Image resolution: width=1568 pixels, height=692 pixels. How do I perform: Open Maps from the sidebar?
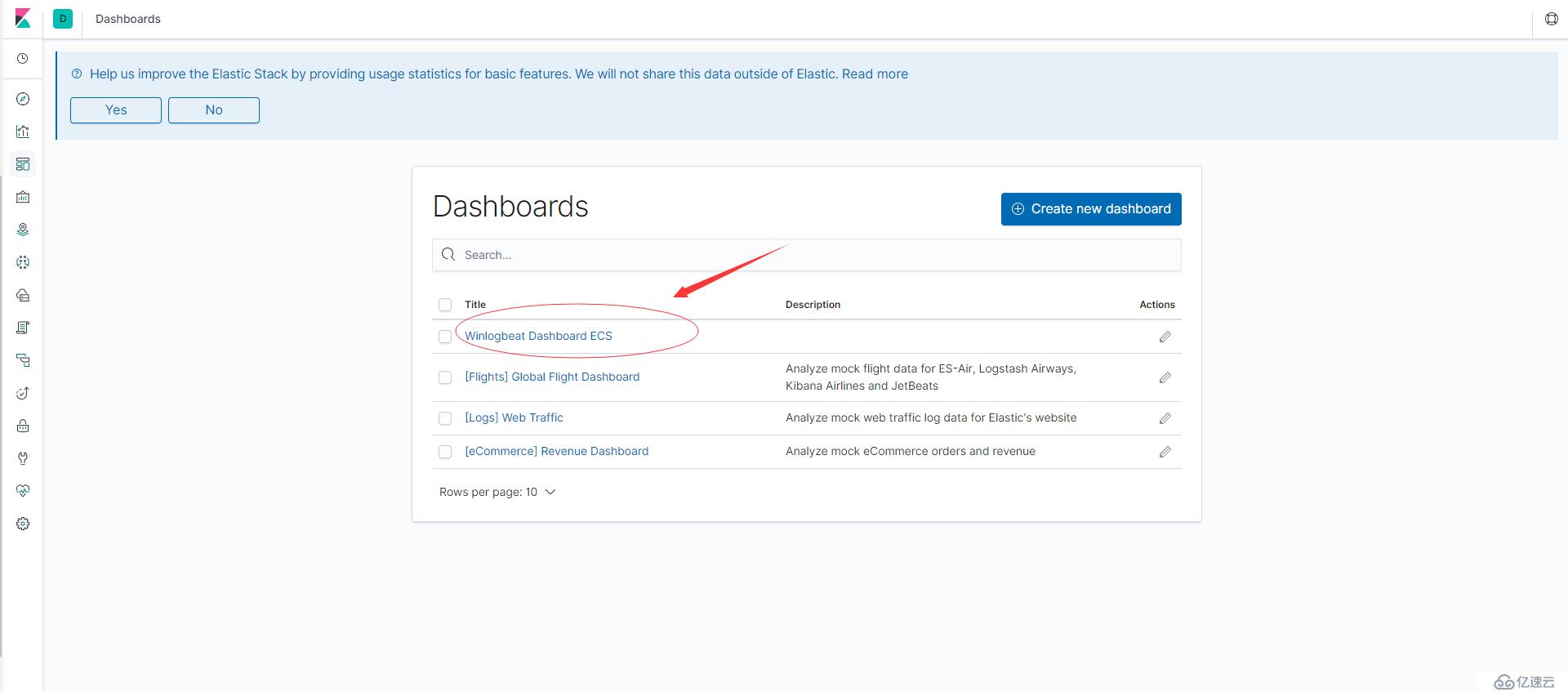[23, 230]
